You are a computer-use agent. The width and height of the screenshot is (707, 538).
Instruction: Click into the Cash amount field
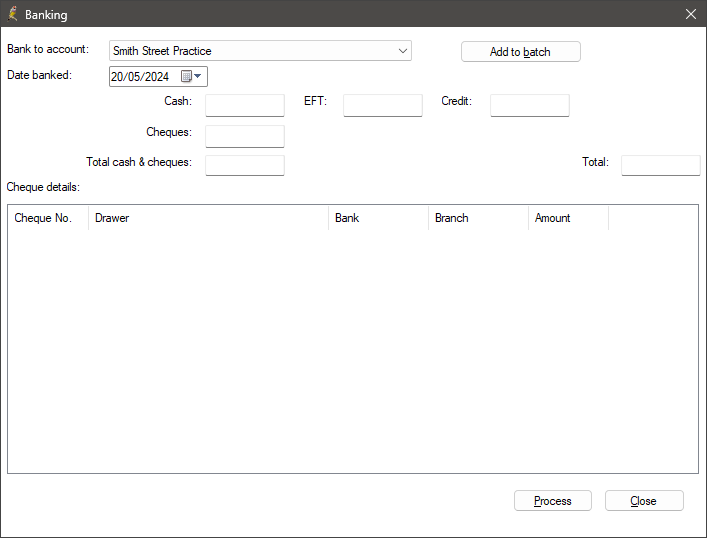coord(245,106)
